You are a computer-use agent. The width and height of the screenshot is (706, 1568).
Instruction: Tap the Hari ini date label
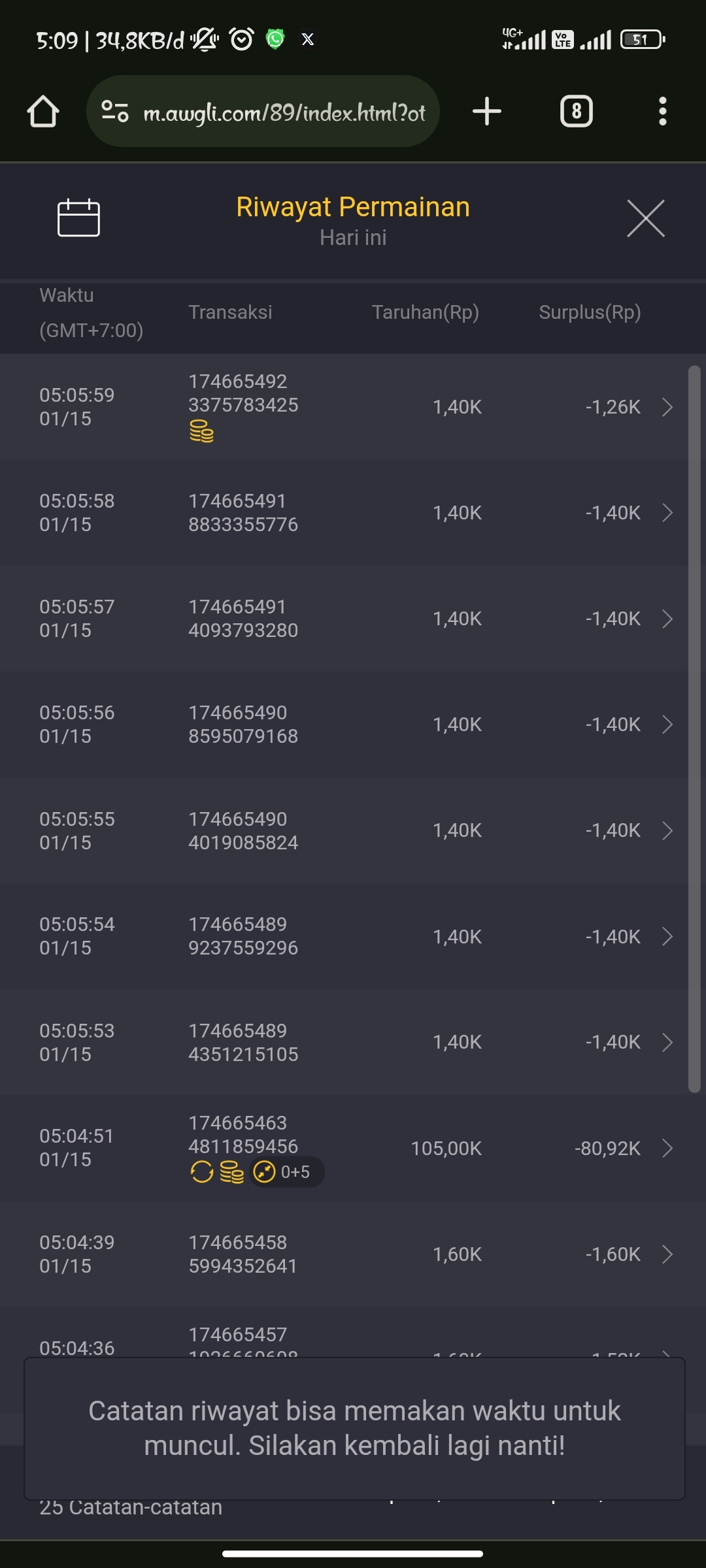point(353,238)
